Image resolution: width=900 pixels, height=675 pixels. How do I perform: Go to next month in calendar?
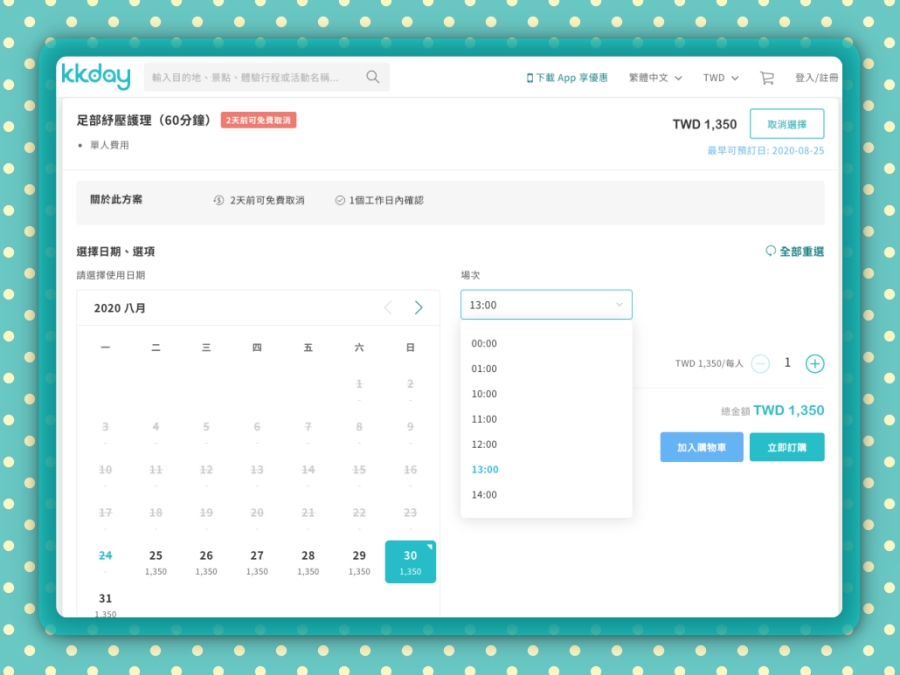[x=418, y=308]
